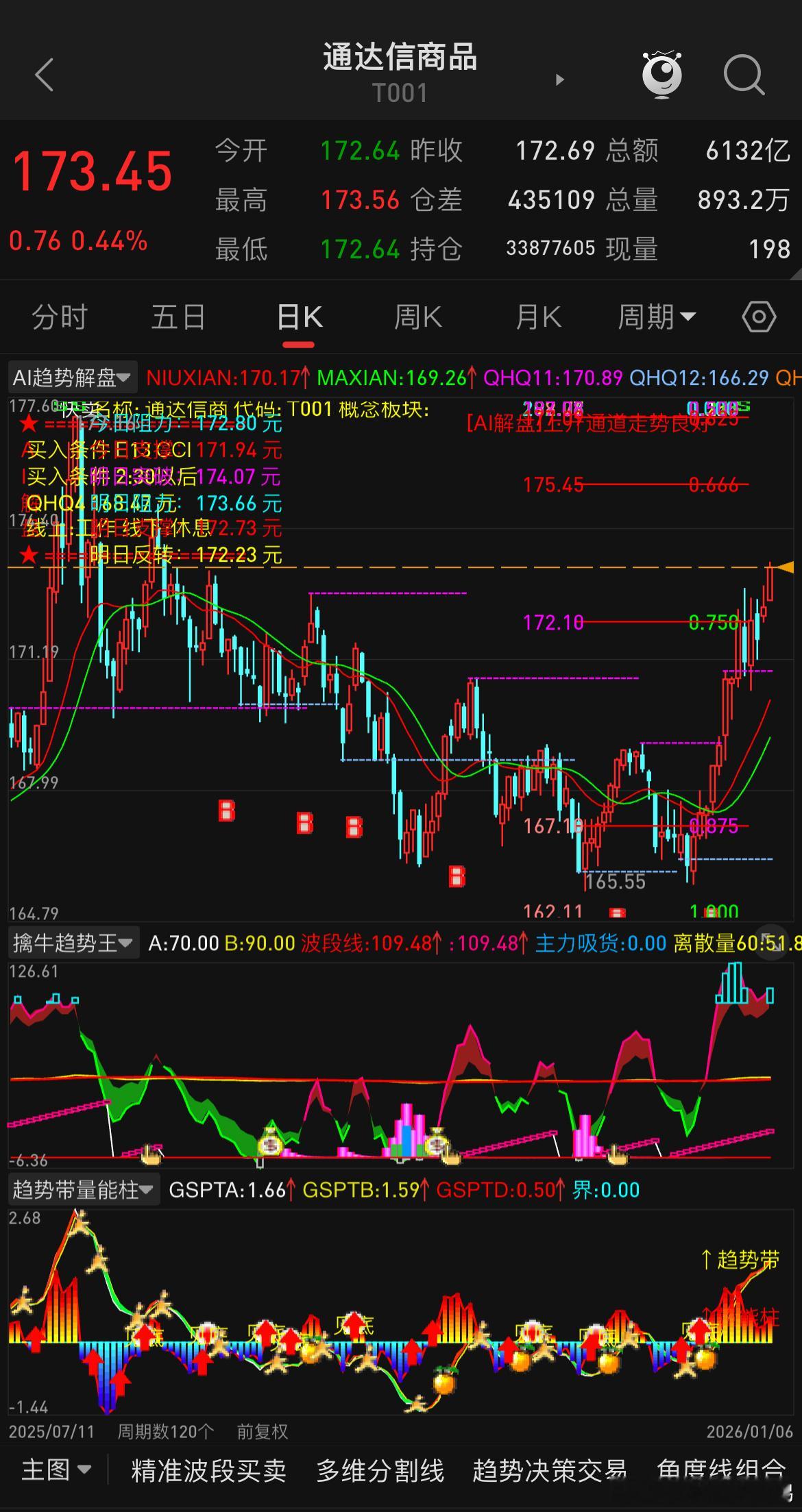This screenshot has height=1512, width=802.
Task: Tap the 172.10 Fibonacci level label
Action: point(553,622)
